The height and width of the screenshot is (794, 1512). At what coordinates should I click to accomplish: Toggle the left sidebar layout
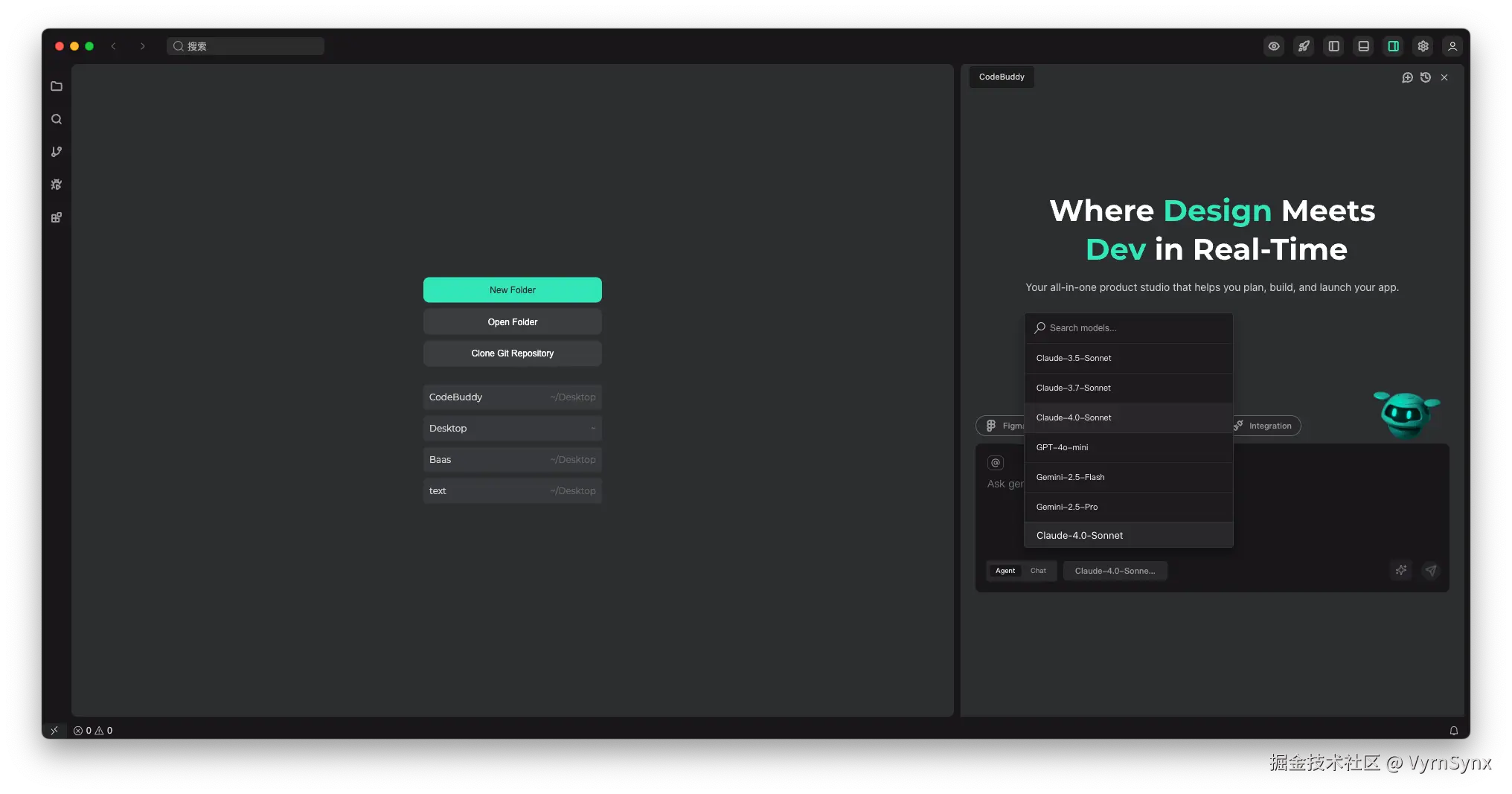(1333, 46)
